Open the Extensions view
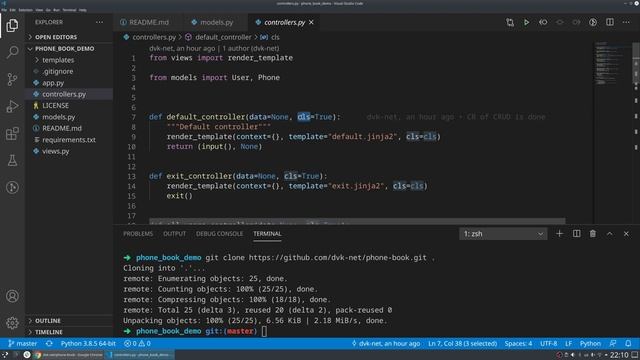 tap(12, 133)
